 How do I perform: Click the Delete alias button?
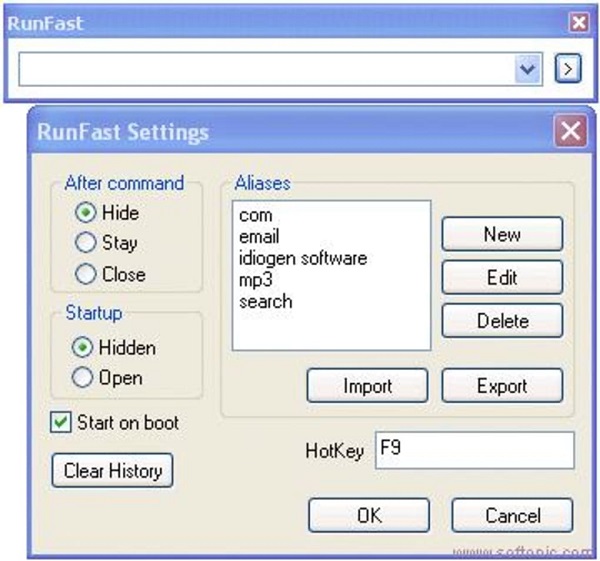(x=502, y=320)
